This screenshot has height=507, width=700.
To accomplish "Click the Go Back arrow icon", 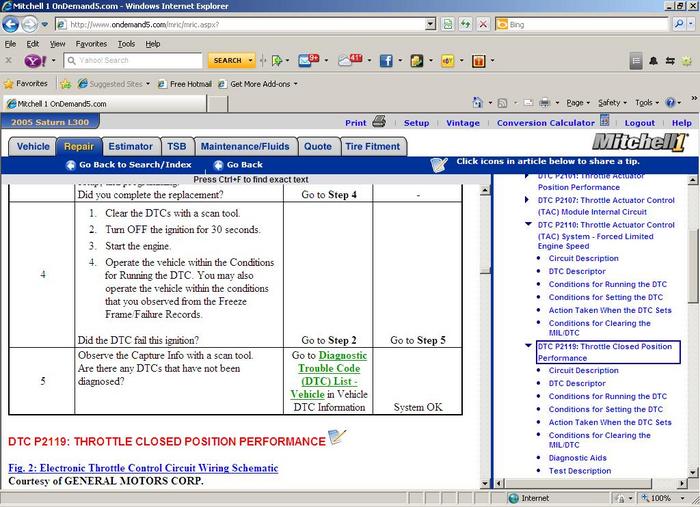I will coord(218,165).
